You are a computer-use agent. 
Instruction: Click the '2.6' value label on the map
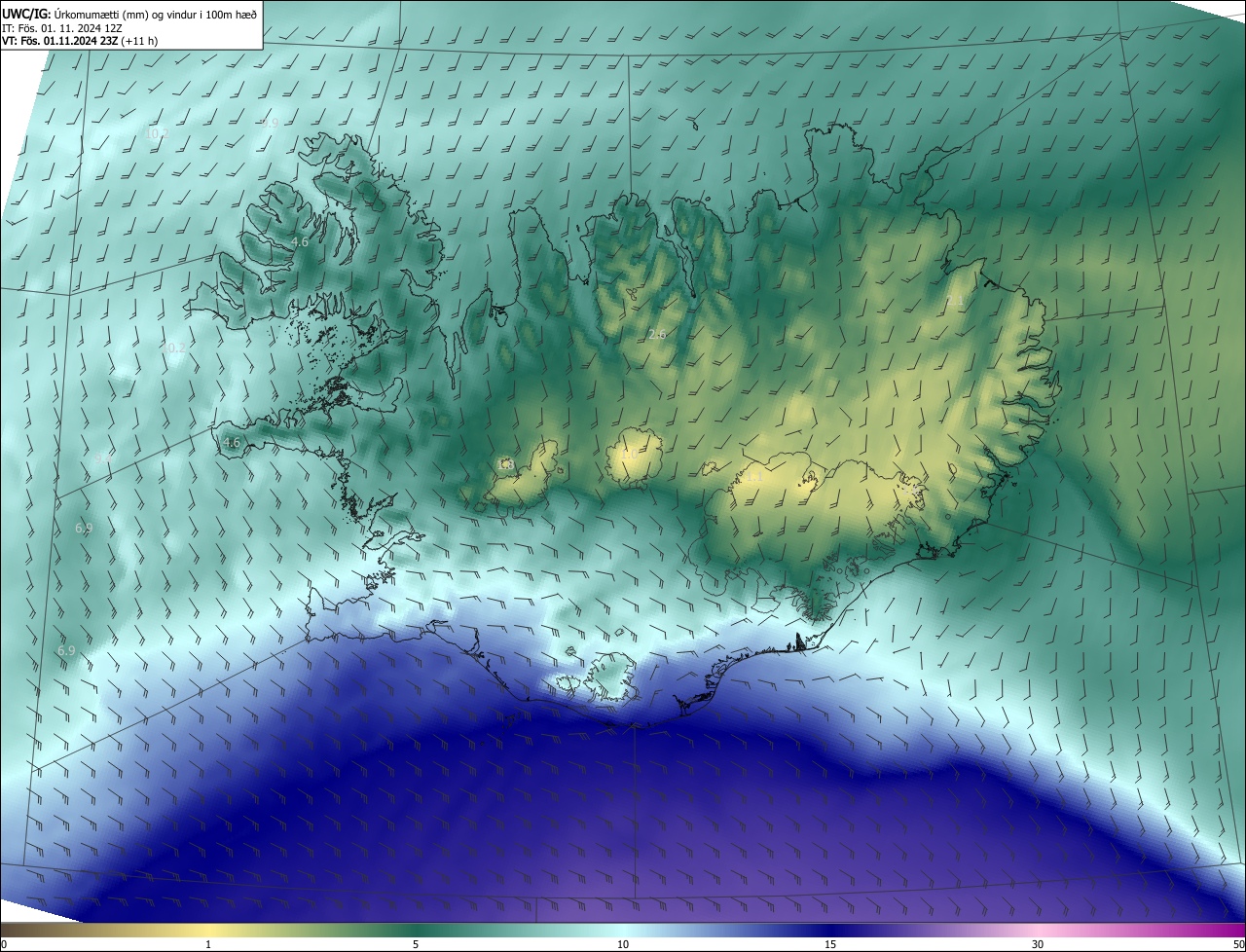(x=657, y=334)
